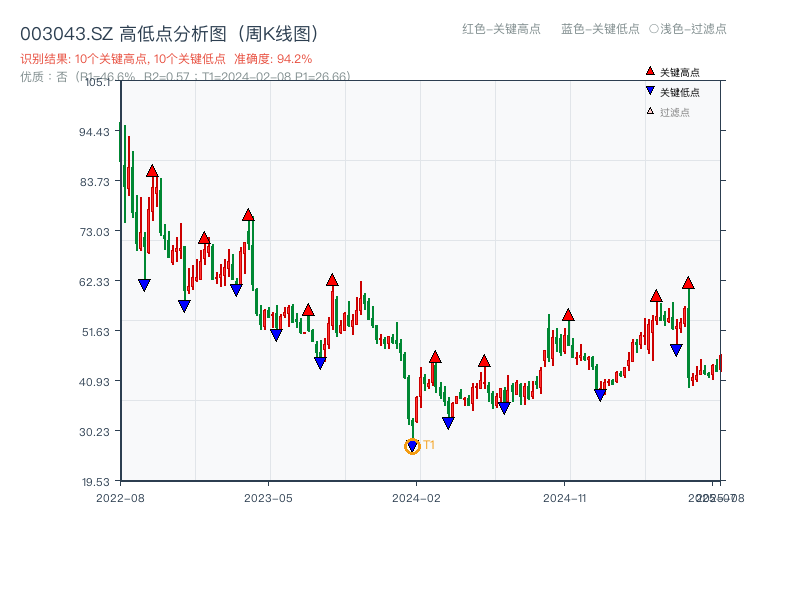Click the 2024-02 x-axis date label
This screenshot has width=800, height=600.
[x=418, y=497]
